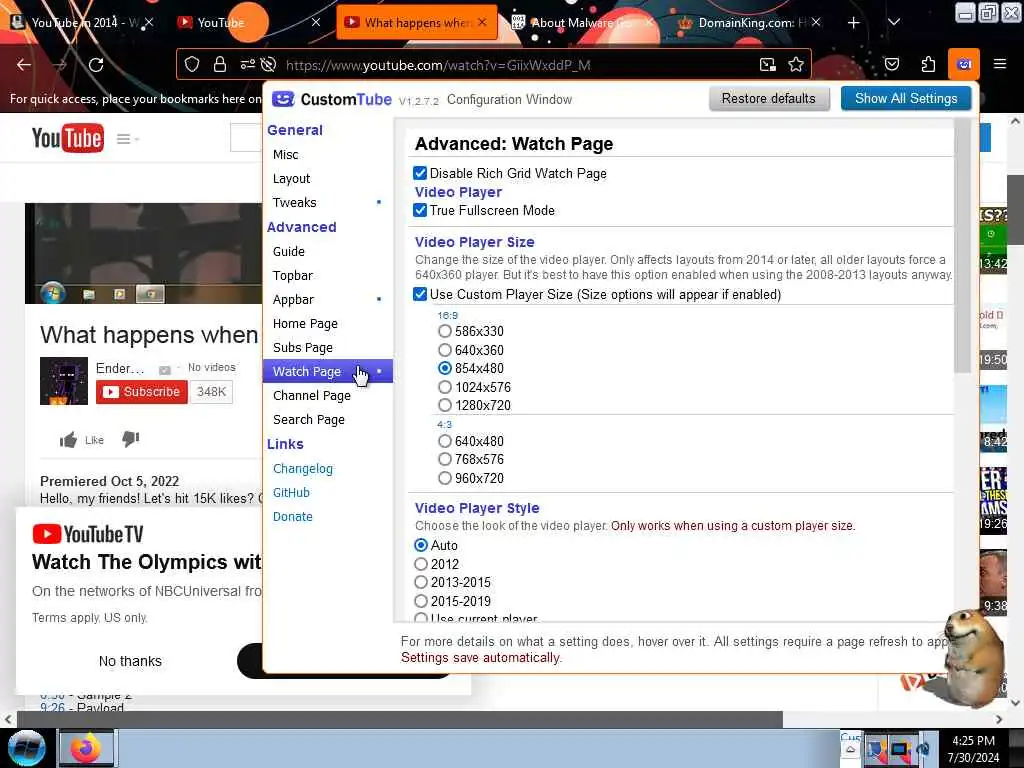Open the Channel Page settings section
Viewport: 1024px width, 768px height.
pos(312,396)
